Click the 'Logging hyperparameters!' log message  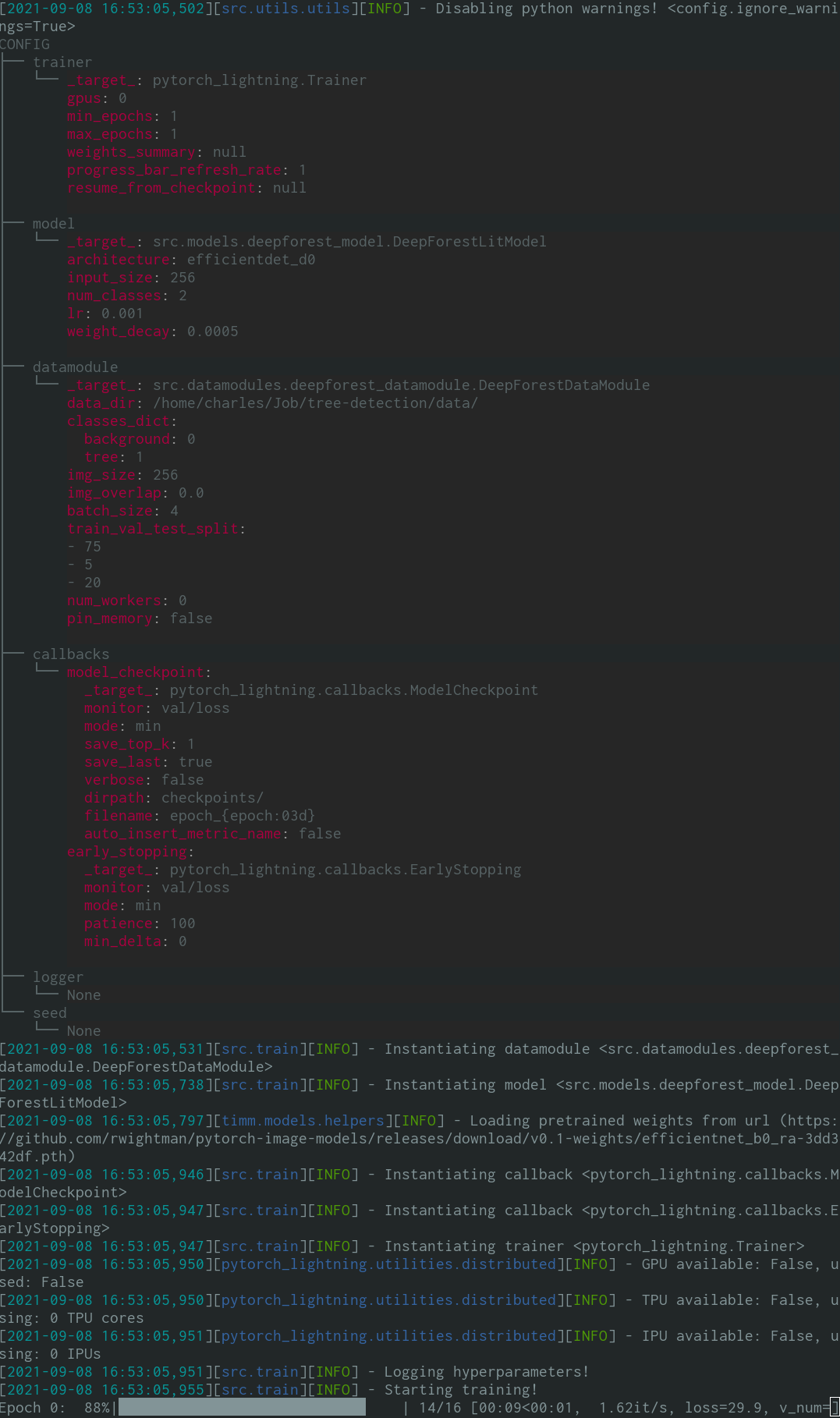tap(487, 1372)
